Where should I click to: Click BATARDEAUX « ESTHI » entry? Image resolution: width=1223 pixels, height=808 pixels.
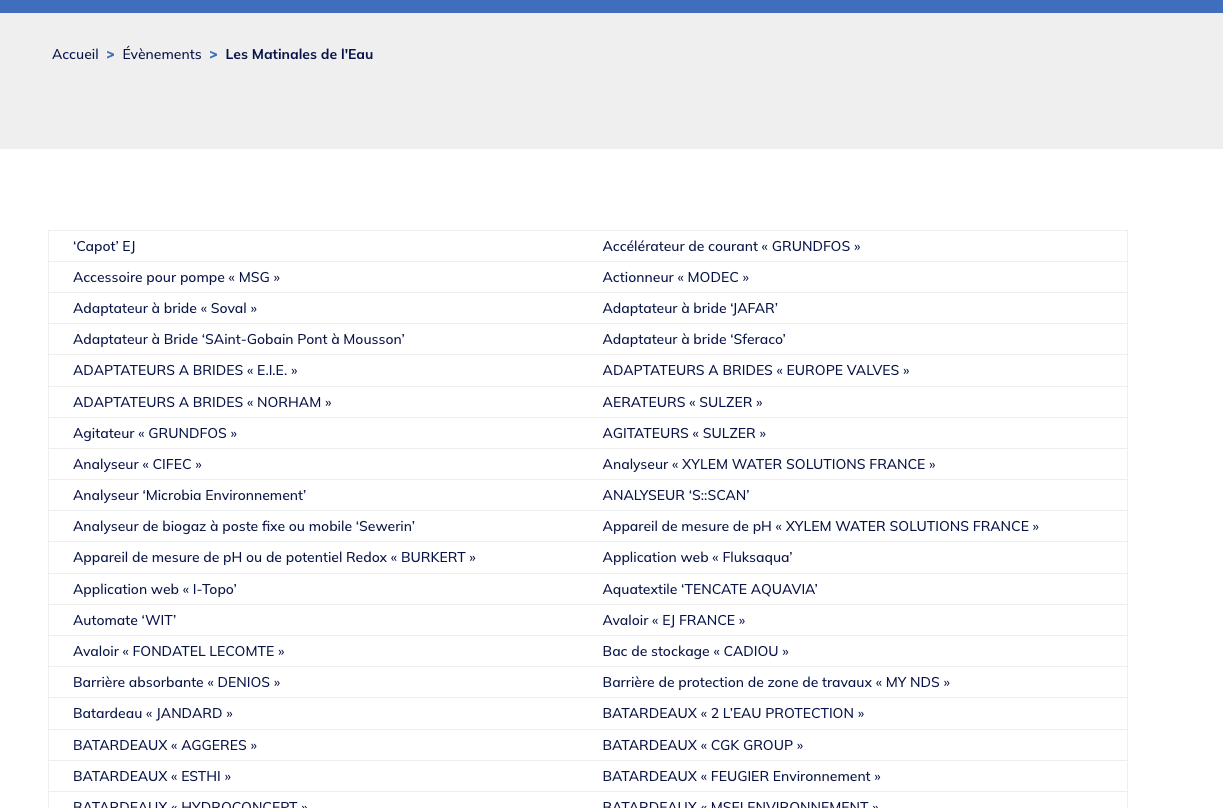pyautogui.click(x=152, y=776)
